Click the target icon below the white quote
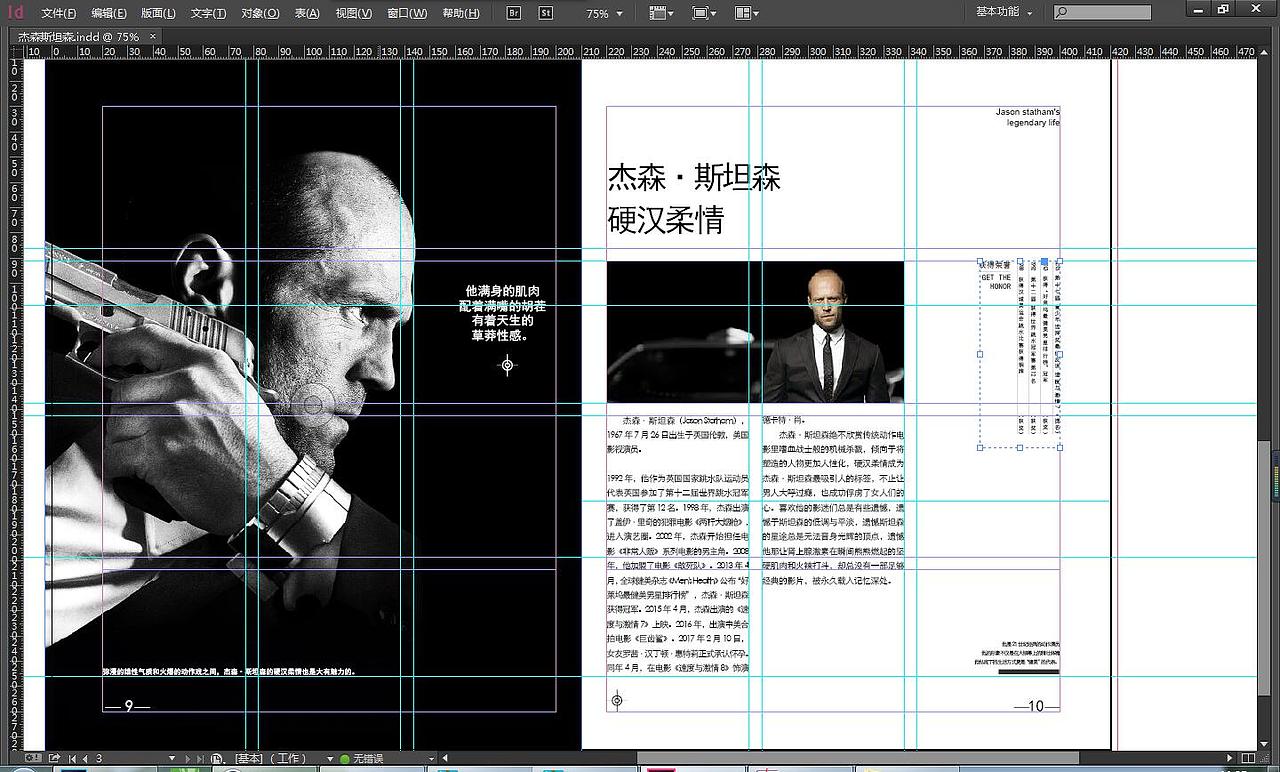 click(507, 365)
